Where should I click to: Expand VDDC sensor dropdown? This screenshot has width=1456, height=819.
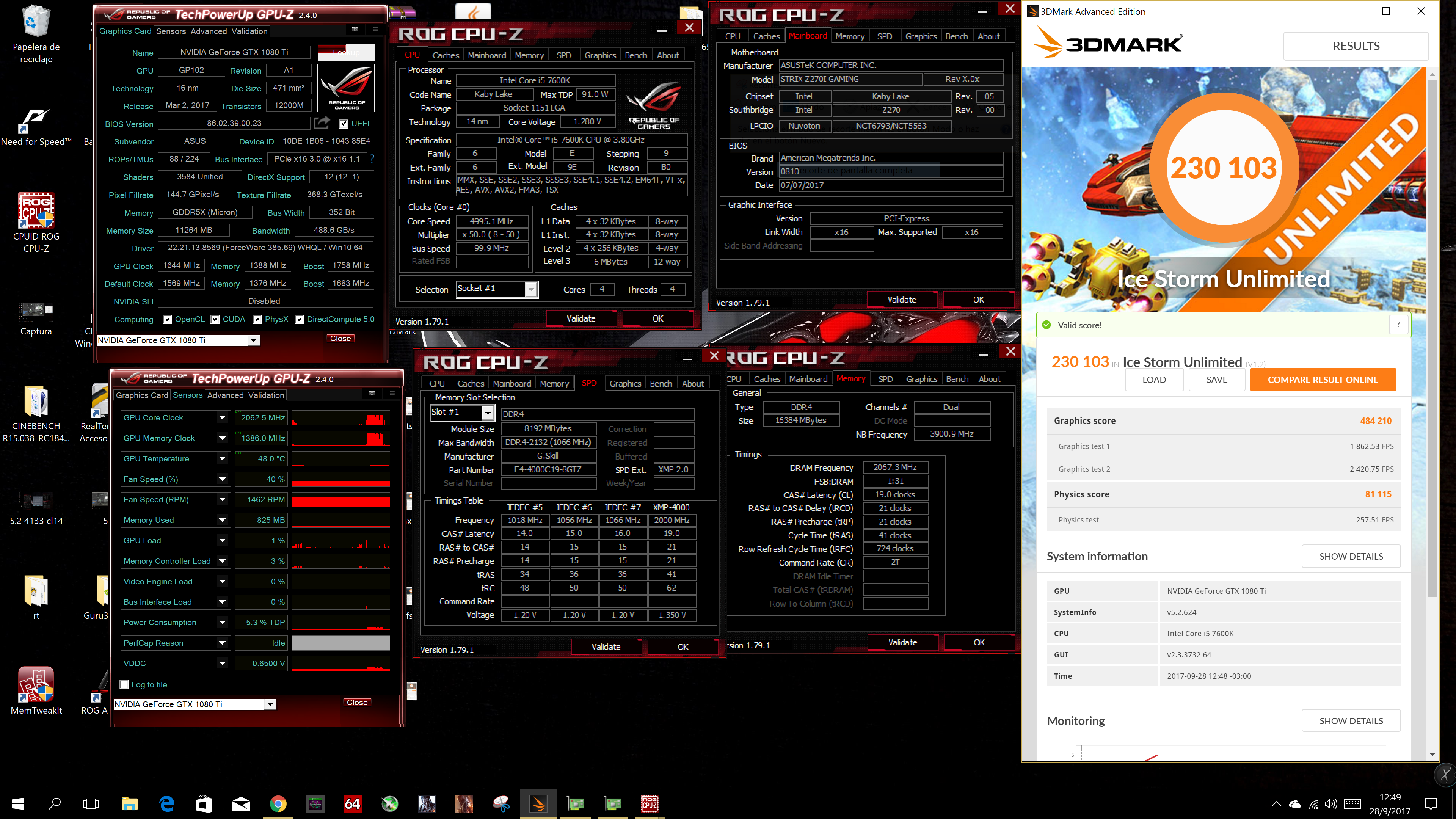223,663
